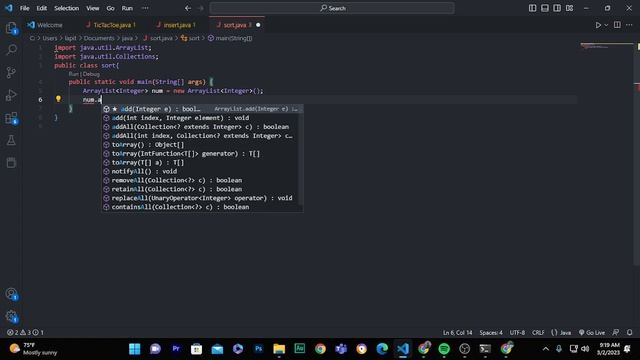Click the editor minimap
This screenshot has width=640, height=360.
[x=607, y=46]
